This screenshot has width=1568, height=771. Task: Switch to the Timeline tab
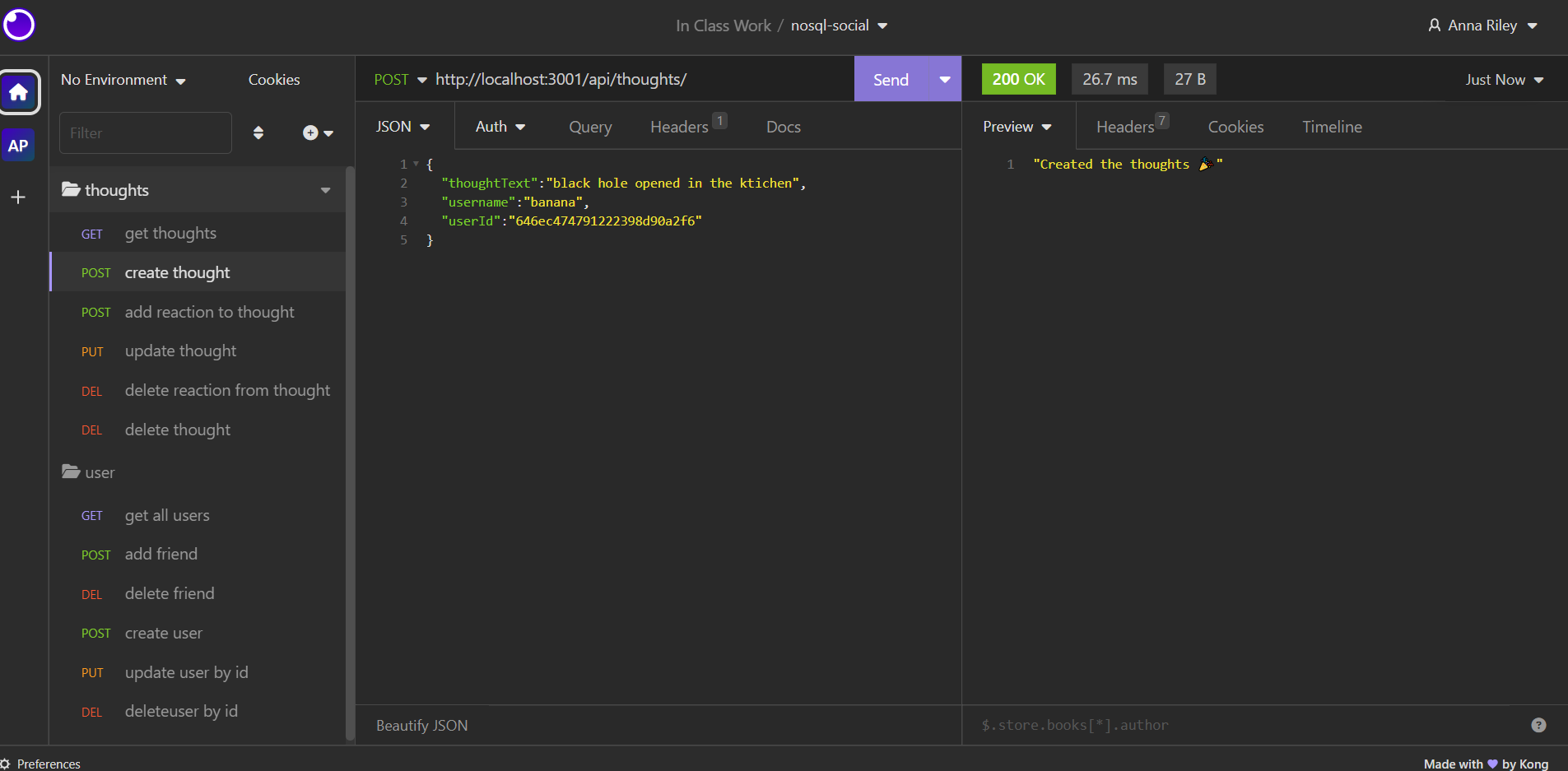tap(1332, 127)
